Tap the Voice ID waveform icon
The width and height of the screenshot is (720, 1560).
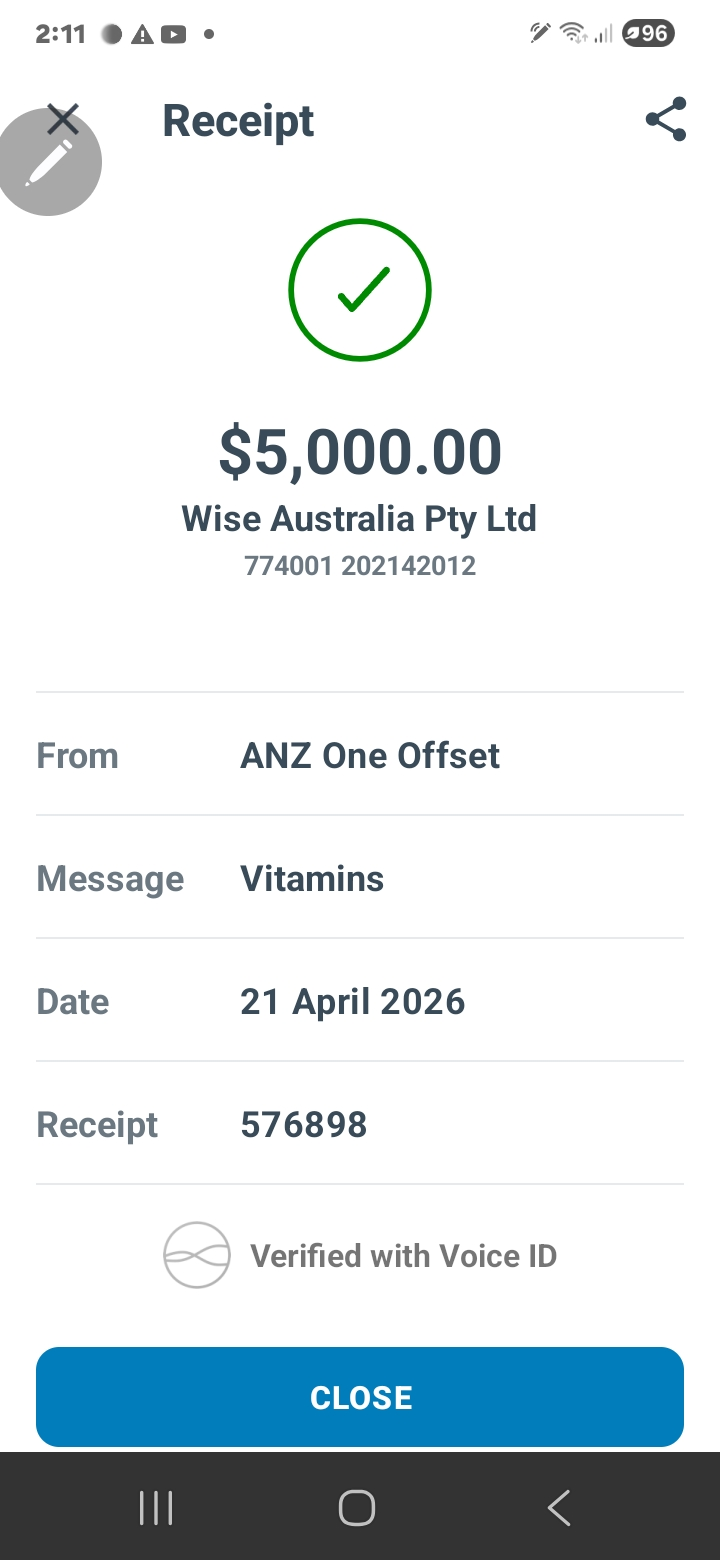point(197,1255)
